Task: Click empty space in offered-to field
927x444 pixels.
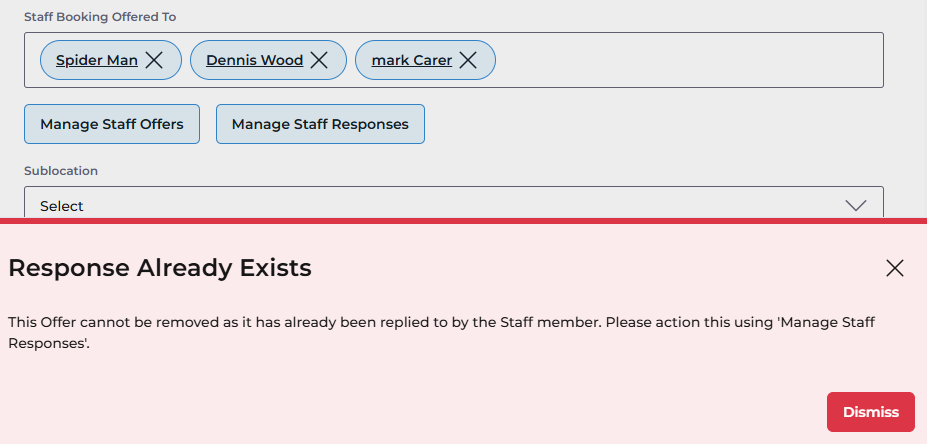Action: (x=690, y=60)
